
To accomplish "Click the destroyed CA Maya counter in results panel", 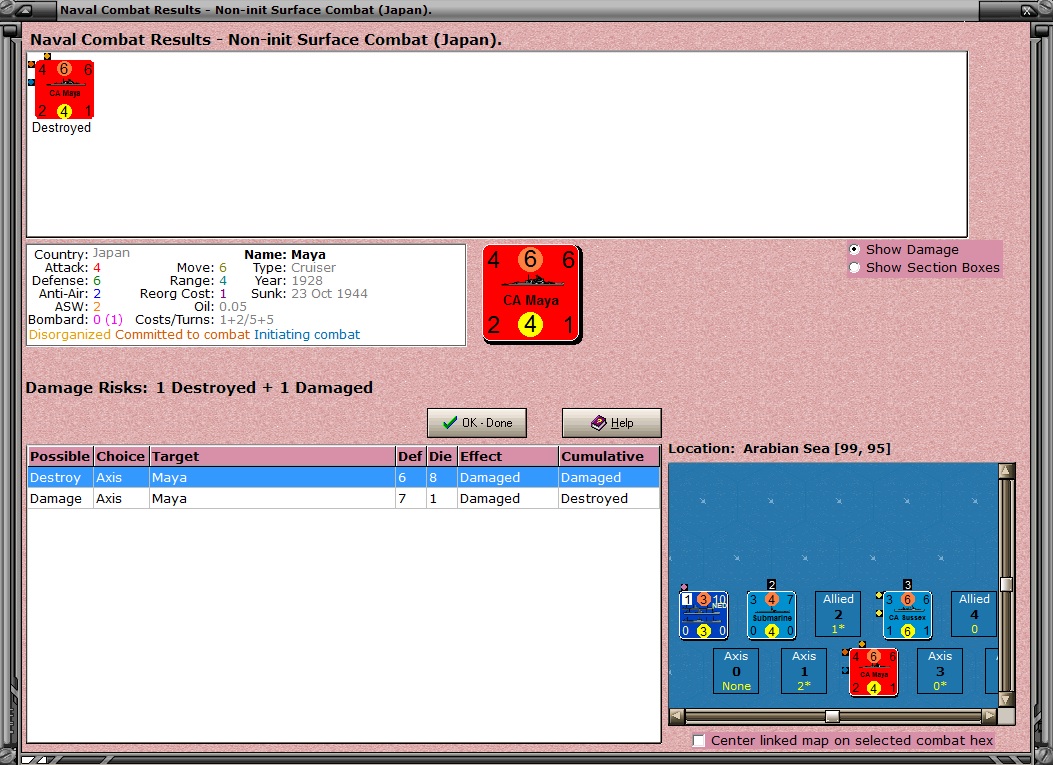I will pyautogui.click(x=64, y=89).
